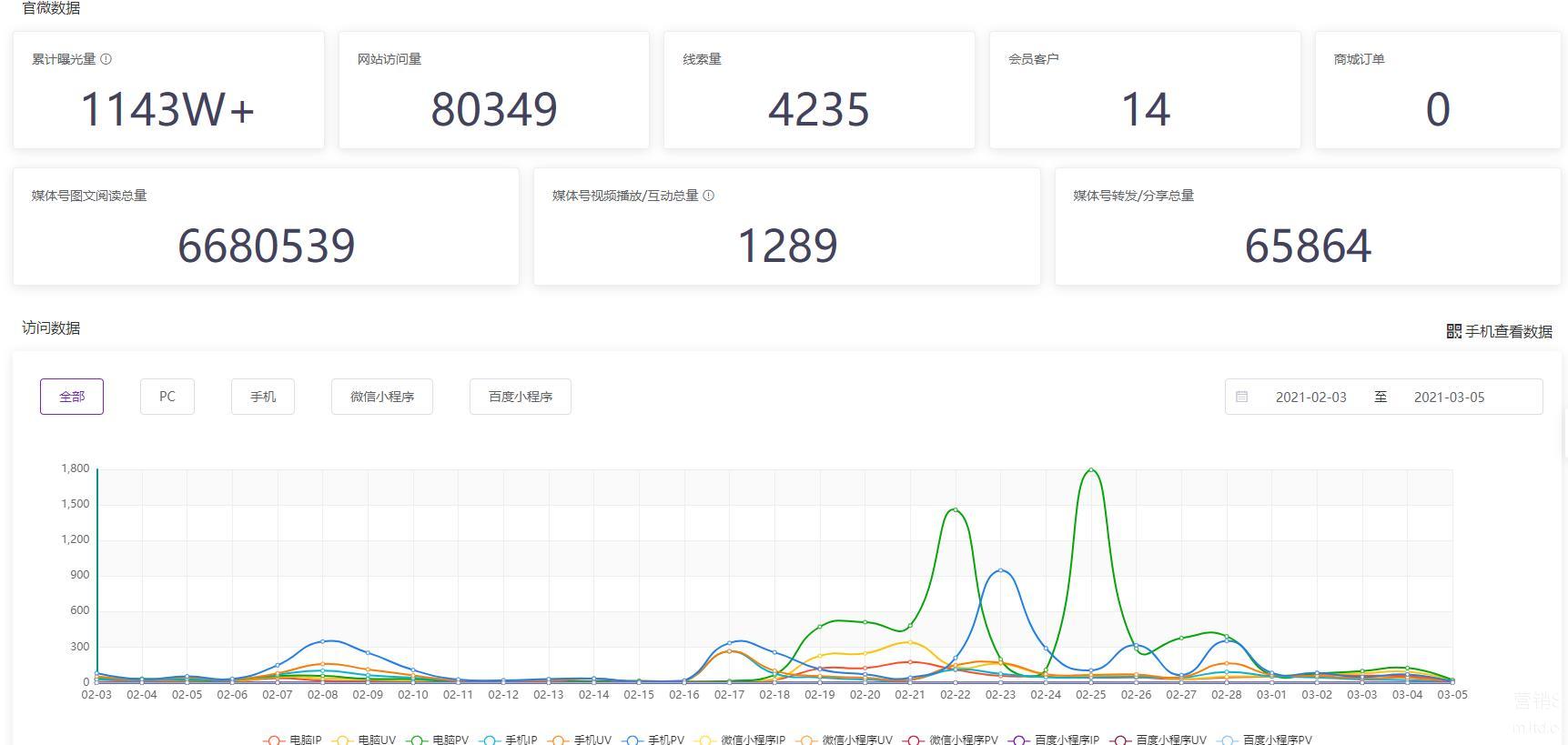Viewport: 1568px width, 745px height.
Task: Hide the 手机PV series via legend
Action: pos(654,740)
